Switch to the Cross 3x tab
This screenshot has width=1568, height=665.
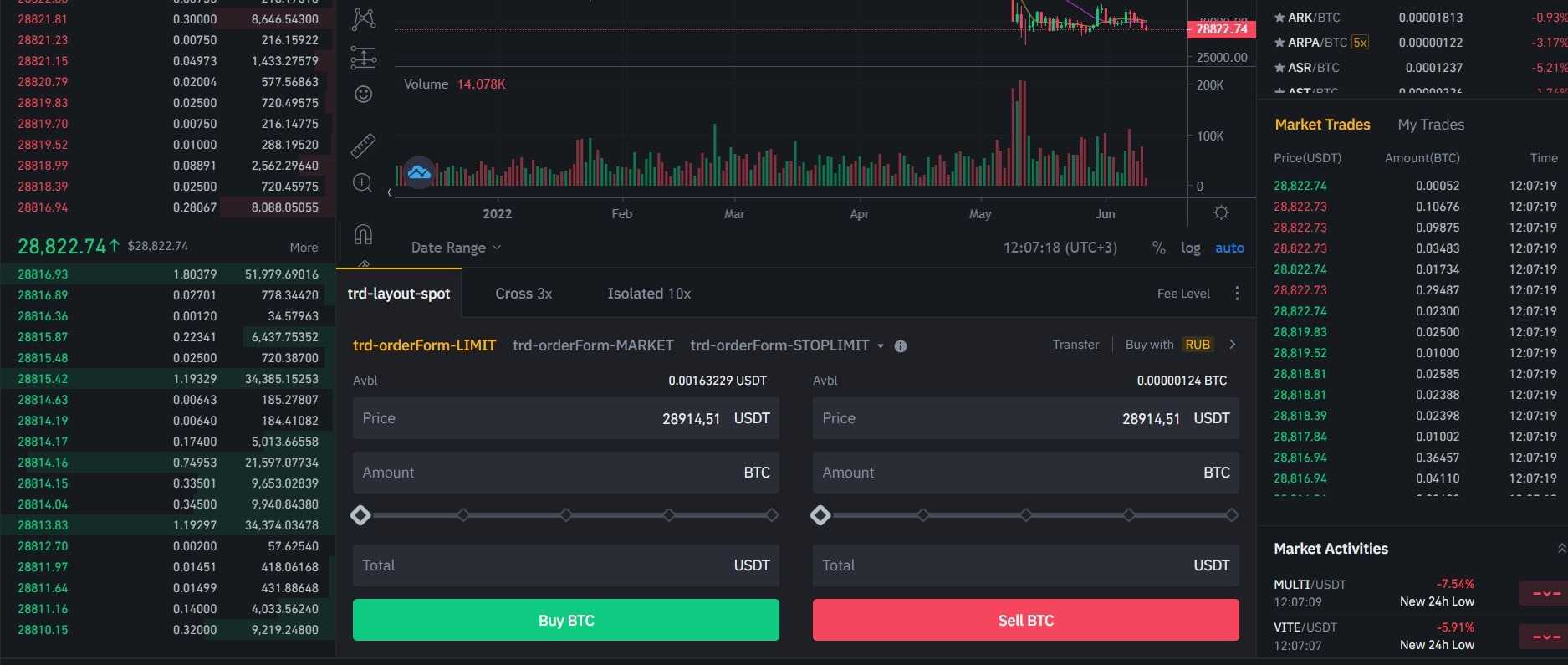[x=524, y=294]
